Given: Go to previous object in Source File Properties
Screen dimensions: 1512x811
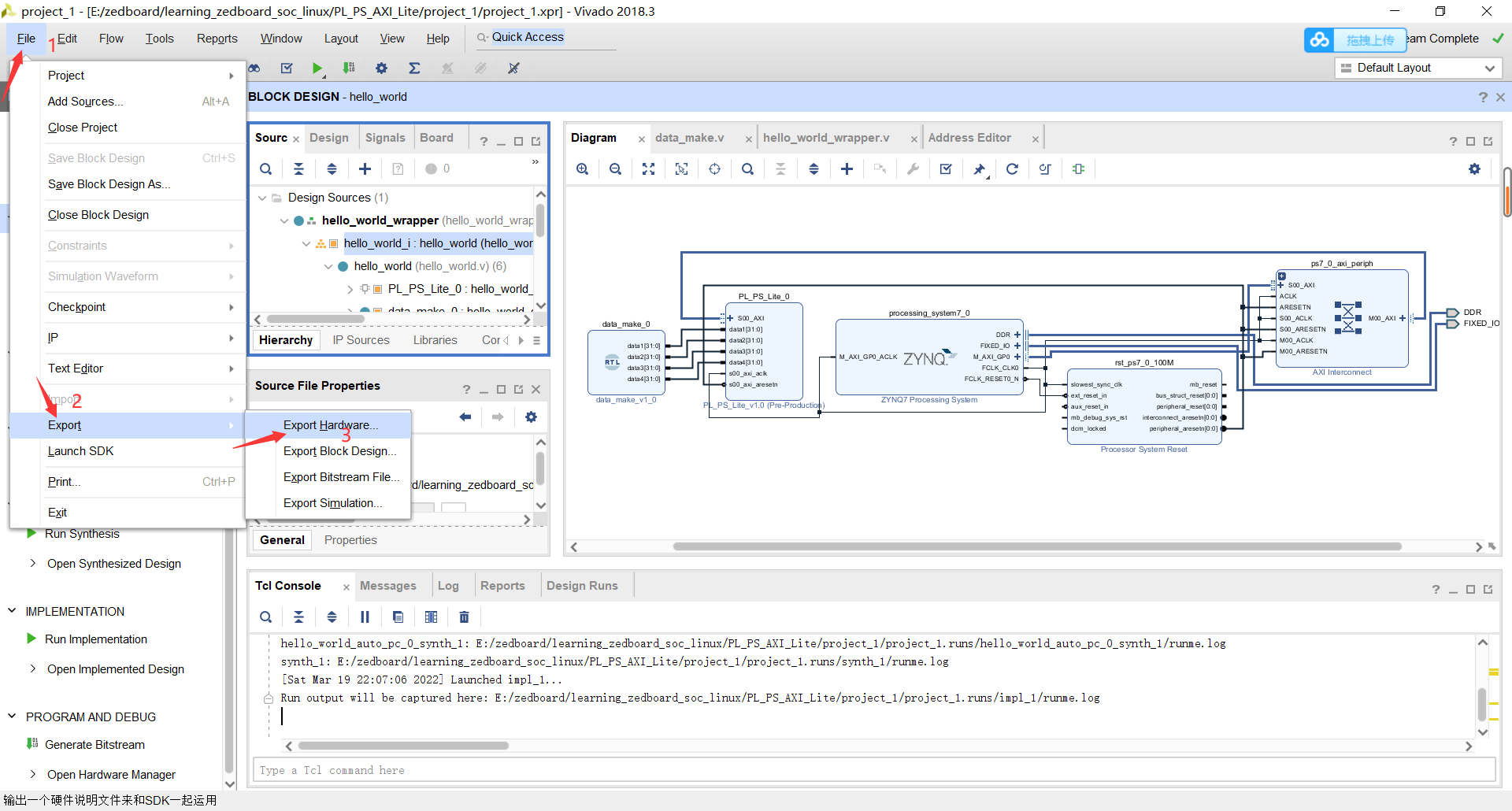Looking at the screenshot, I should pyautogui.click(x=465, y=417).
